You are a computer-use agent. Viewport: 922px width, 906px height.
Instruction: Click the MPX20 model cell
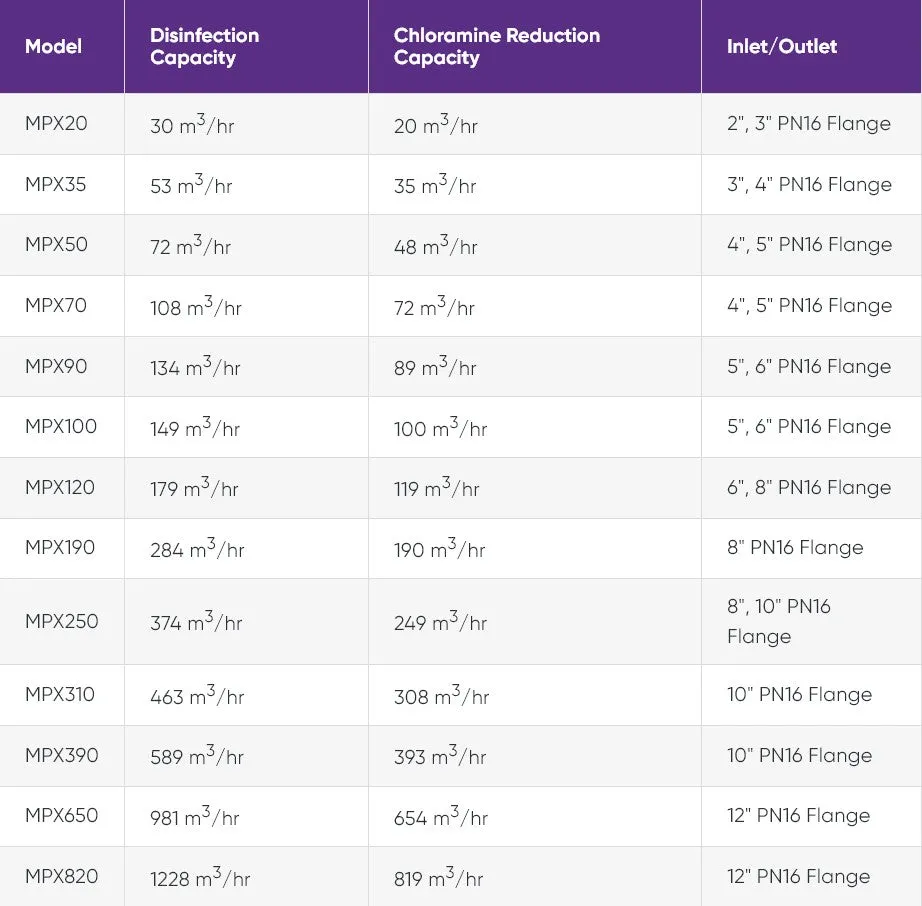56,123
